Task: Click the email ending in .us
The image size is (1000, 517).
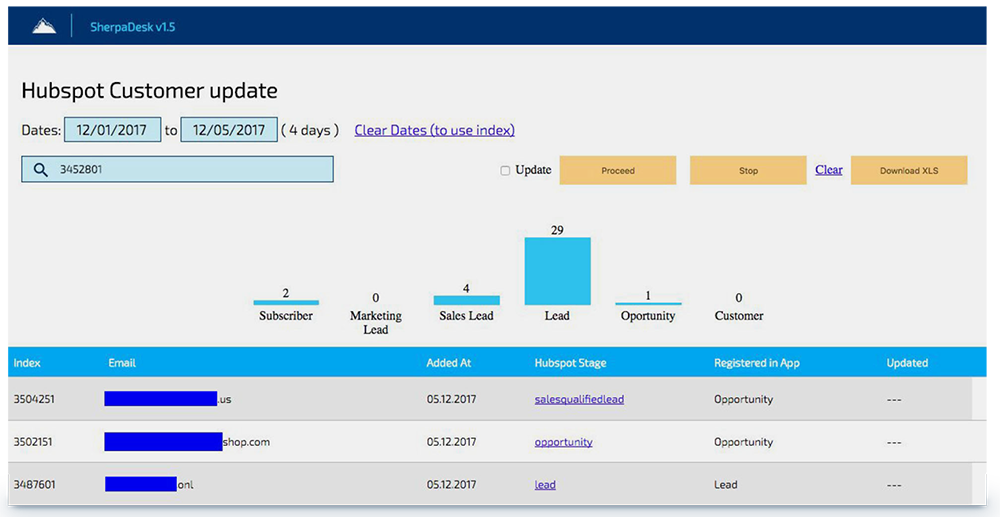Action: 168,399
